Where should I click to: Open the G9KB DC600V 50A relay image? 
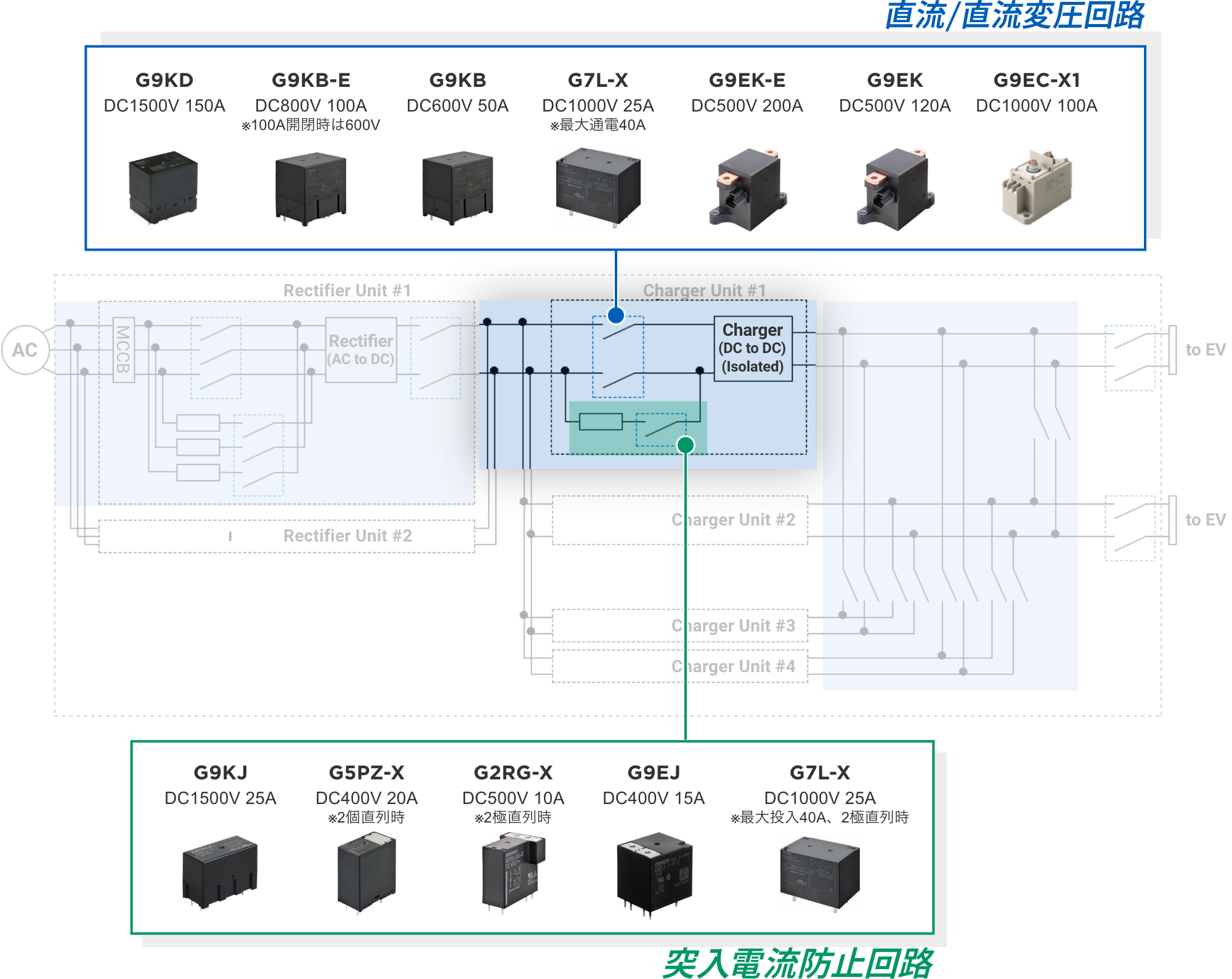(458, 188)
